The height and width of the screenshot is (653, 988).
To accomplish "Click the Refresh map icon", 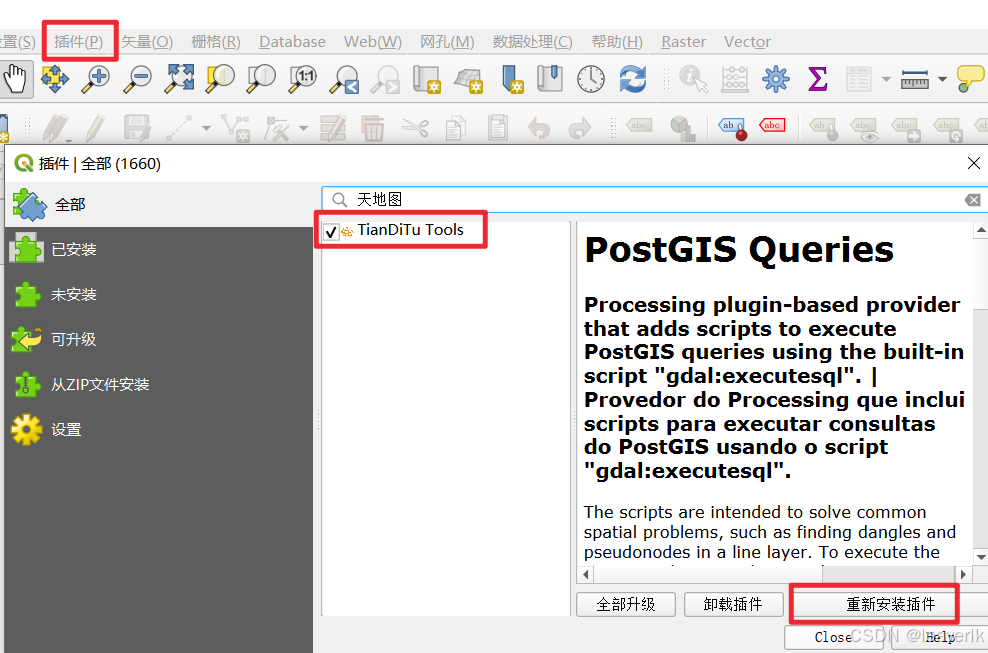I will coord(633,79).
